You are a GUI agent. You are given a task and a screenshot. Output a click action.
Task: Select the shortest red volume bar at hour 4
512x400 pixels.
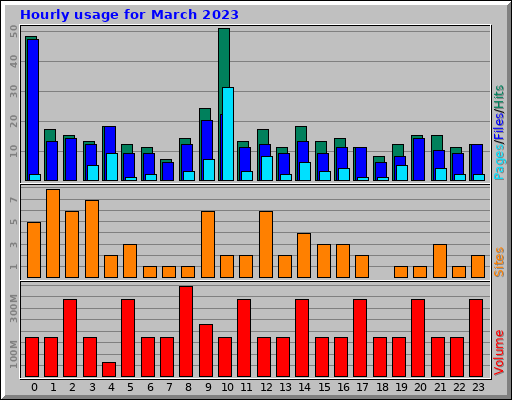109,369
